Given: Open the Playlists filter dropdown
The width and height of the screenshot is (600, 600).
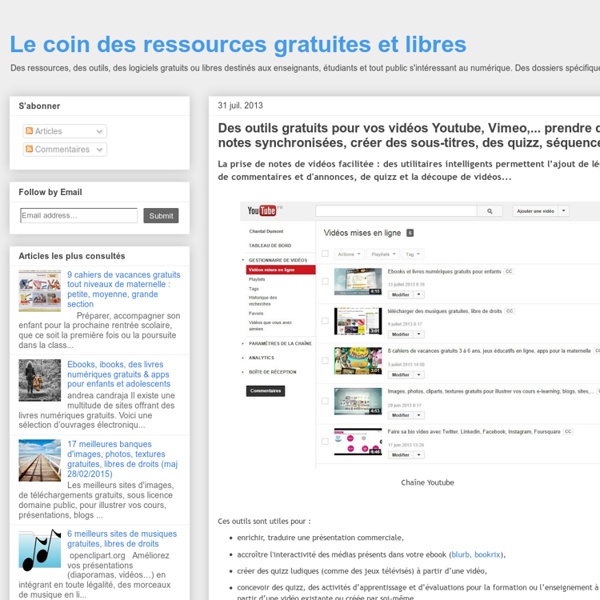Looking at the screenshot, I should point(383,254).
